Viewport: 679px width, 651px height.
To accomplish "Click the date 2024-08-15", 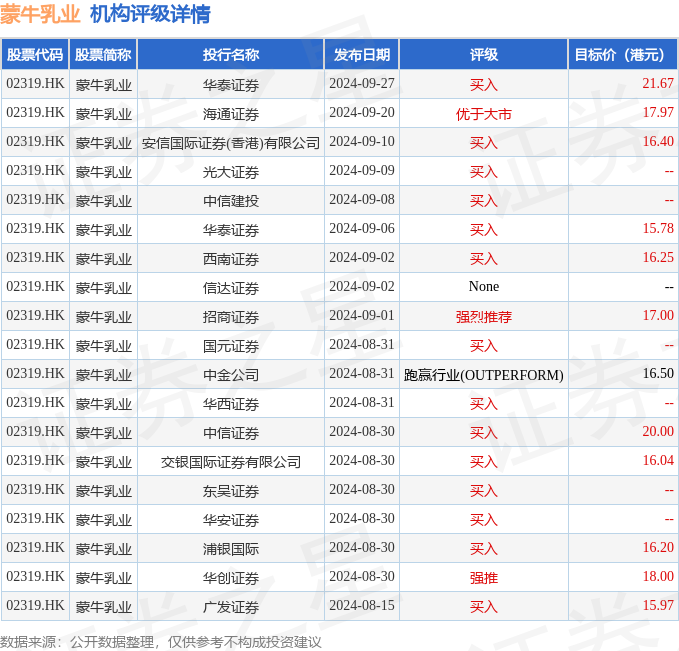I will tap(362, 606).
